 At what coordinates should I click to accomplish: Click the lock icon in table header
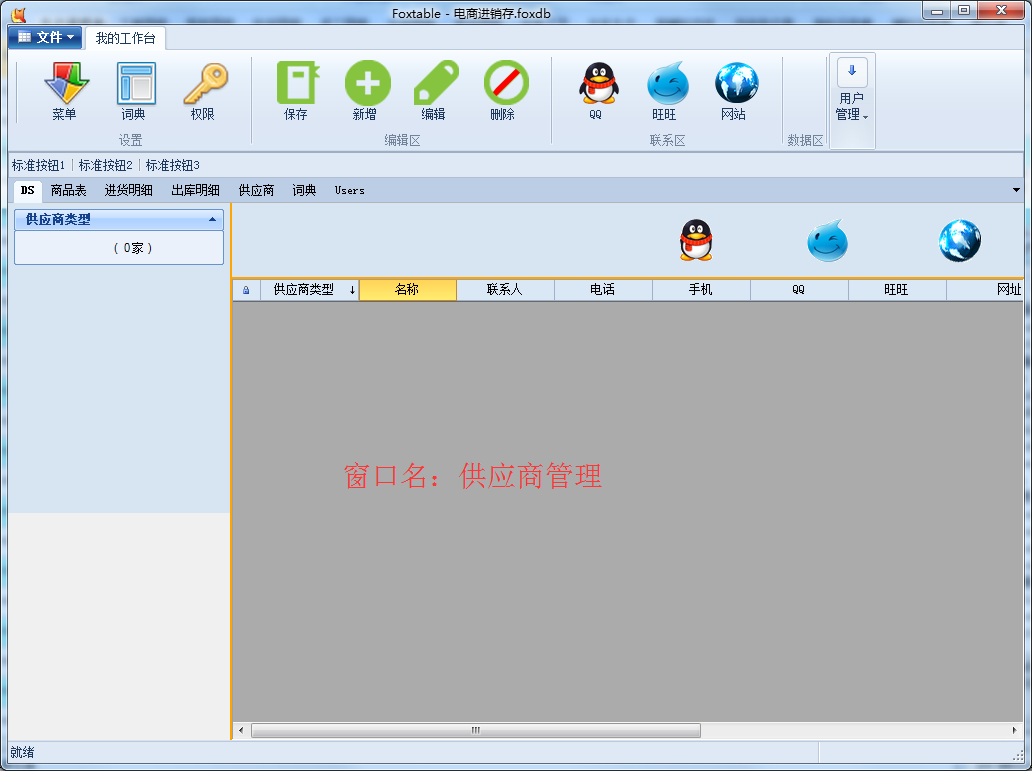(x=246, y=290)
